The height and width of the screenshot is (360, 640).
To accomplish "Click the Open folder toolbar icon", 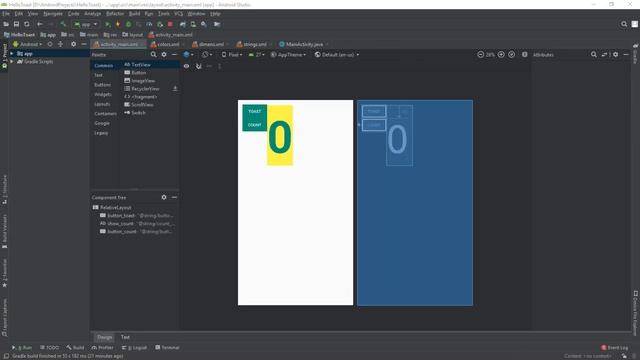I will coord(6,24).
